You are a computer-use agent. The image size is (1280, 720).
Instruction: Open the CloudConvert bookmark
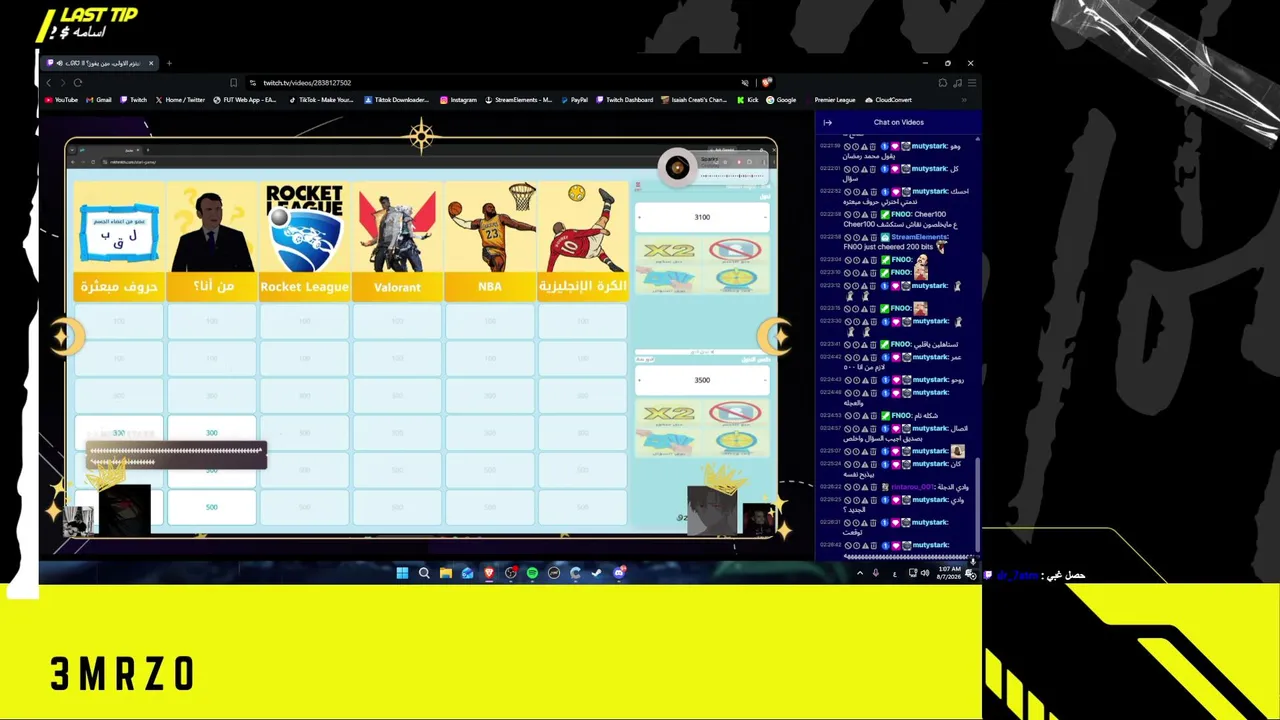(x=888, y=100)
